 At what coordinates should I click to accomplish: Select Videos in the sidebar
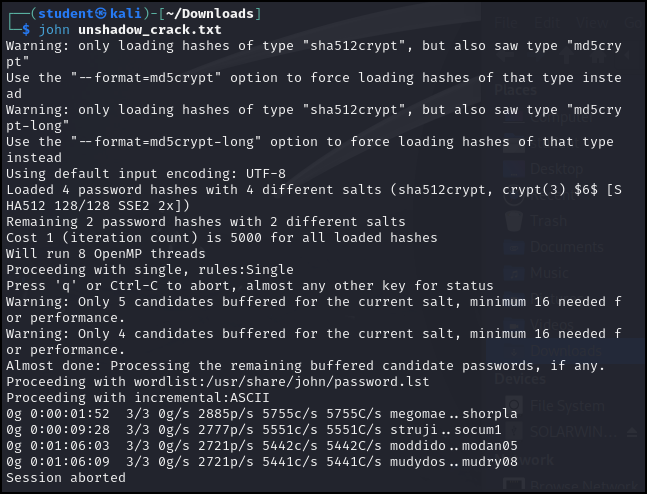[552, 324]
